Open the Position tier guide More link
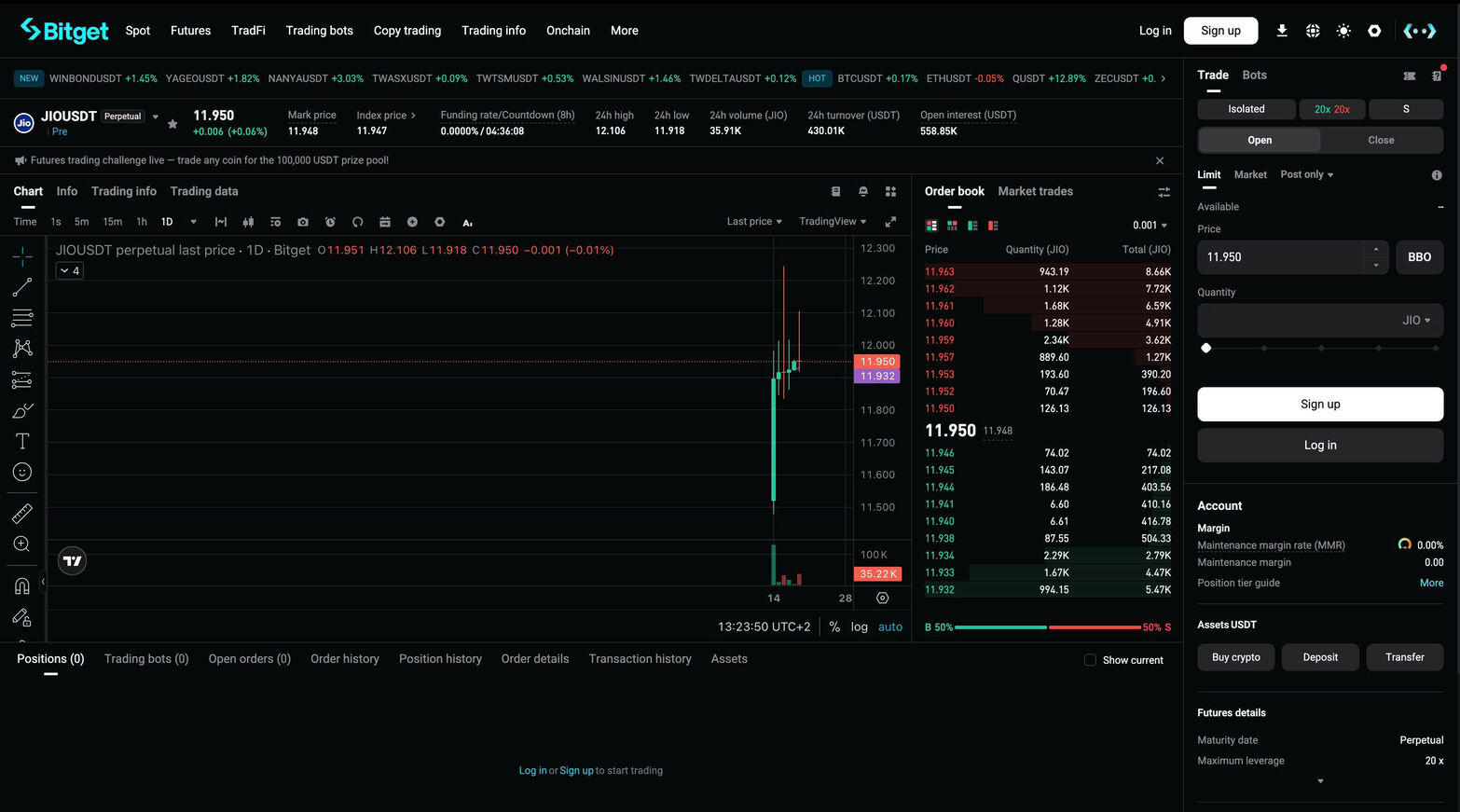 pos(1431,584)
